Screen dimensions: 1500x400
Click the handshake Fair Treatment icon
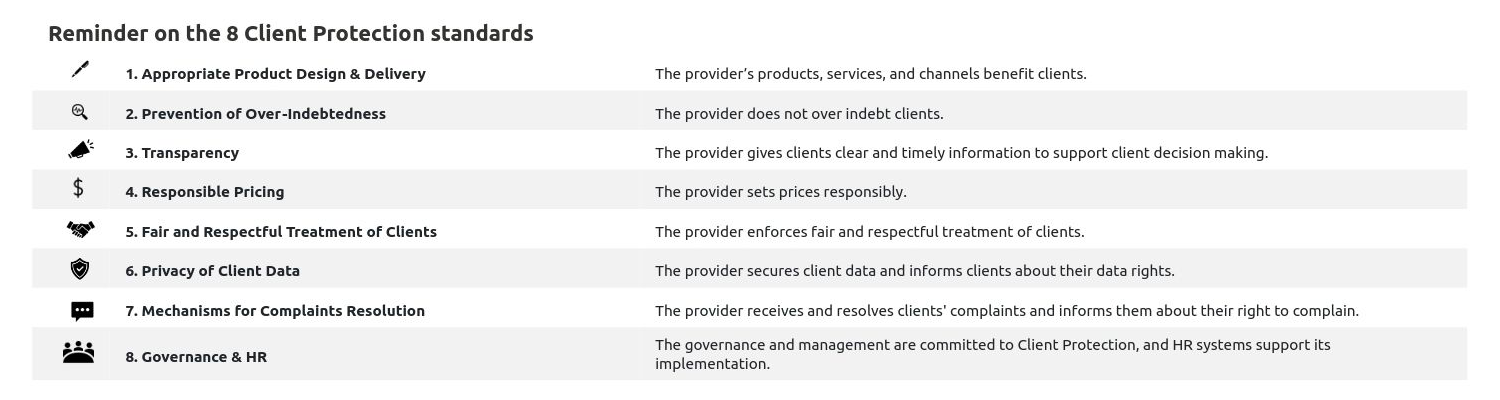pos(80,230)
